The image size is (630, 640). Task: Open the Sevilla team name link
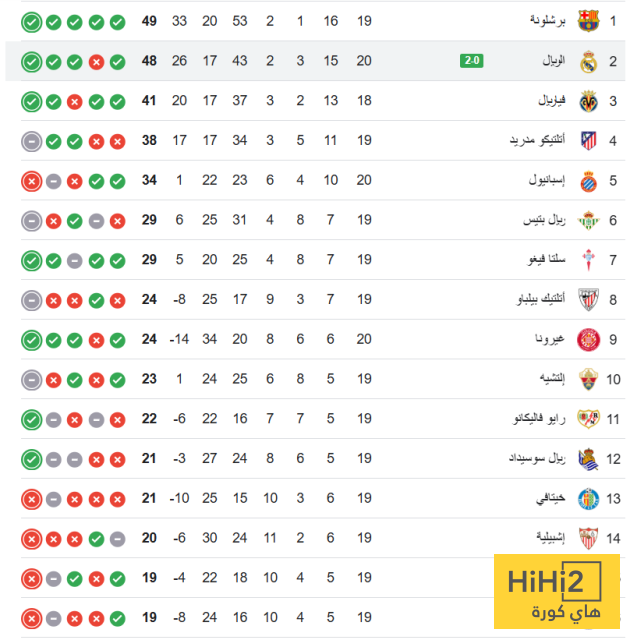point(547,539)
